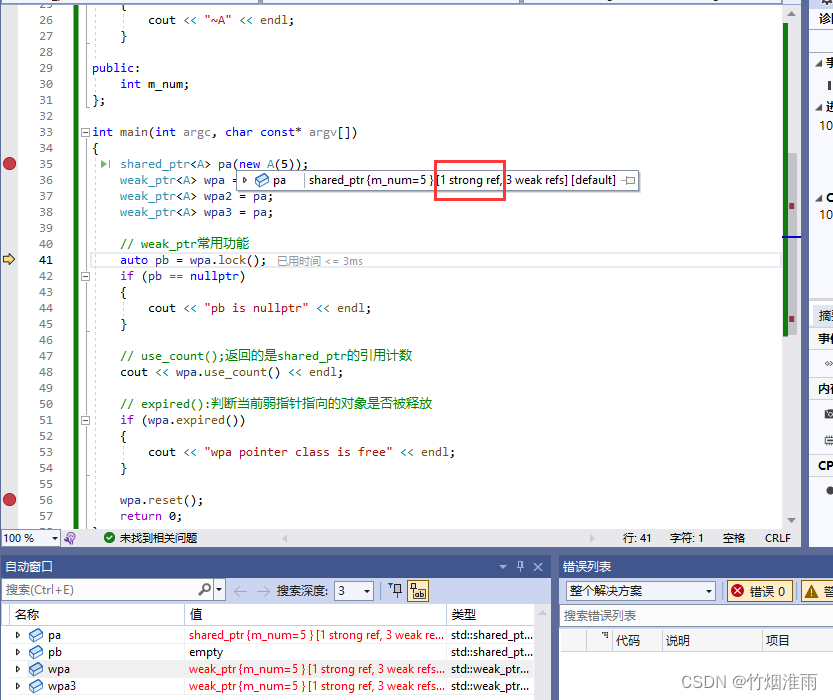Click the CRLF line ending indicator
833x700 pixels.
click(778, 538)
